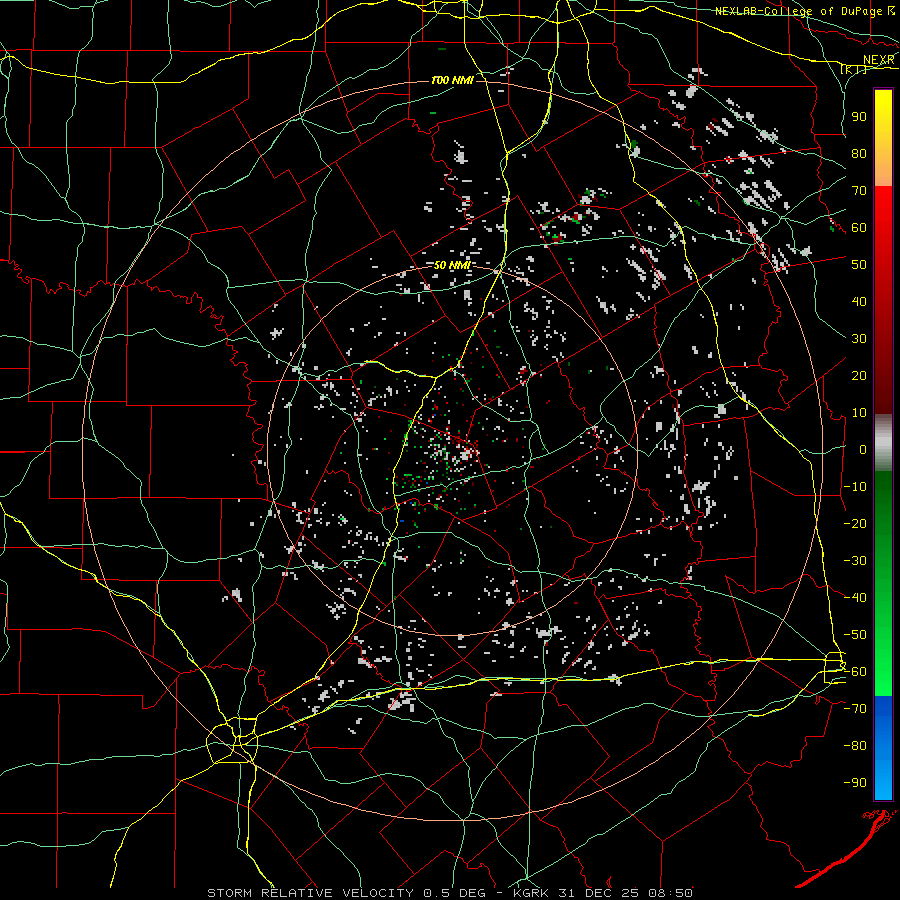Viewport: 900px width, 900px height.
Task: Click the -90 tick label on the scale
Action: [855, 783]
